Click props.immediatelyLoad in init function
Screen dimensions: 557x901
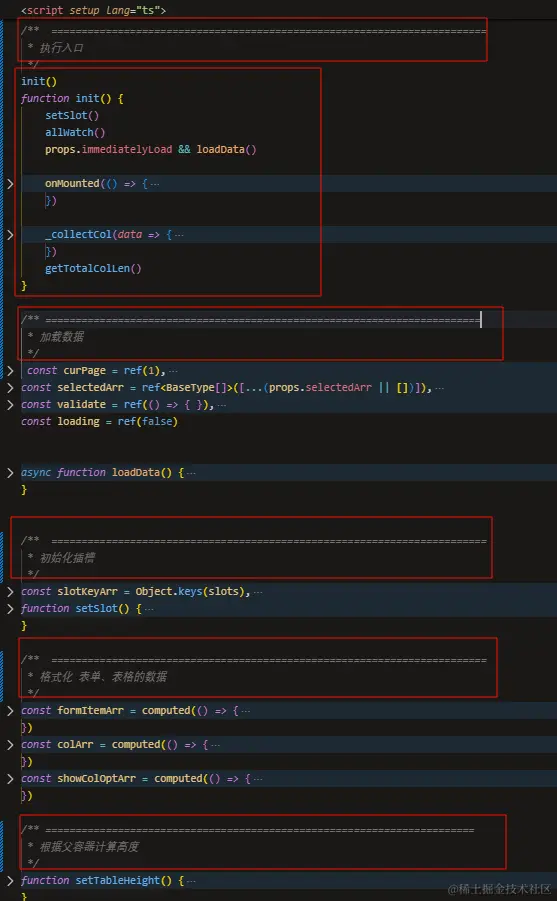click(109, 149)
